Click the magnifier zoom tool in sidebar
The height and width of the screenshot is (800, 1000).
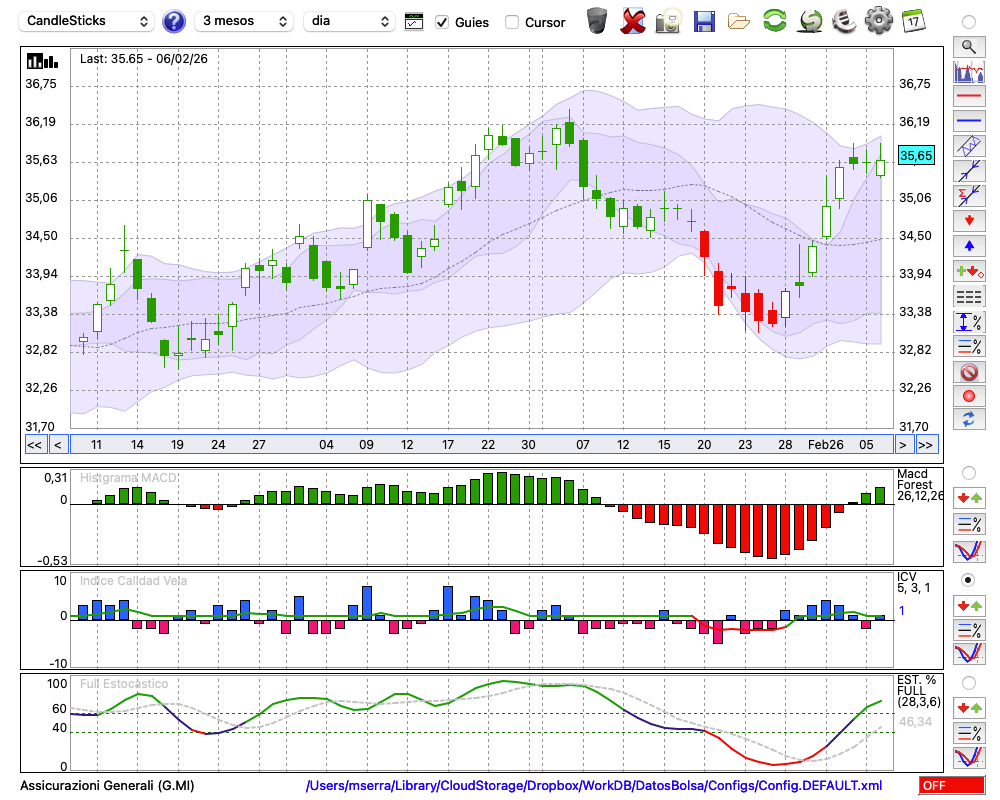[x=968, y=46]
